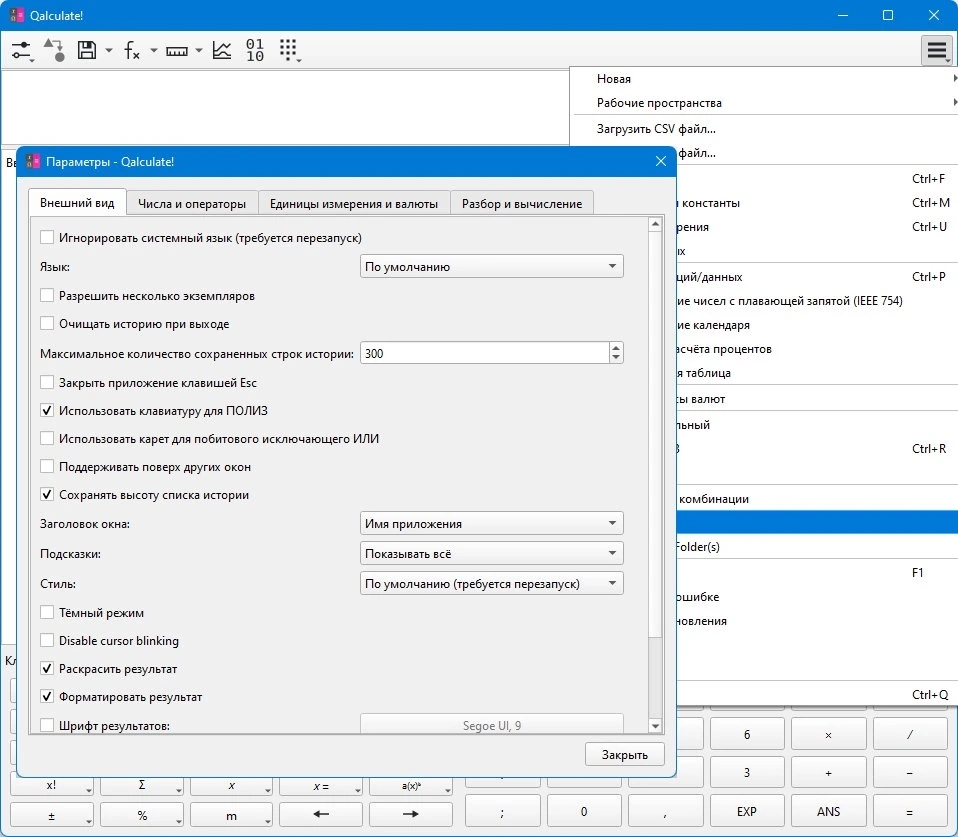This screenshot has width=958, height=837.
Task: Click the equals = keypad button
Action: pyautogui.click(x=910, y=811)
